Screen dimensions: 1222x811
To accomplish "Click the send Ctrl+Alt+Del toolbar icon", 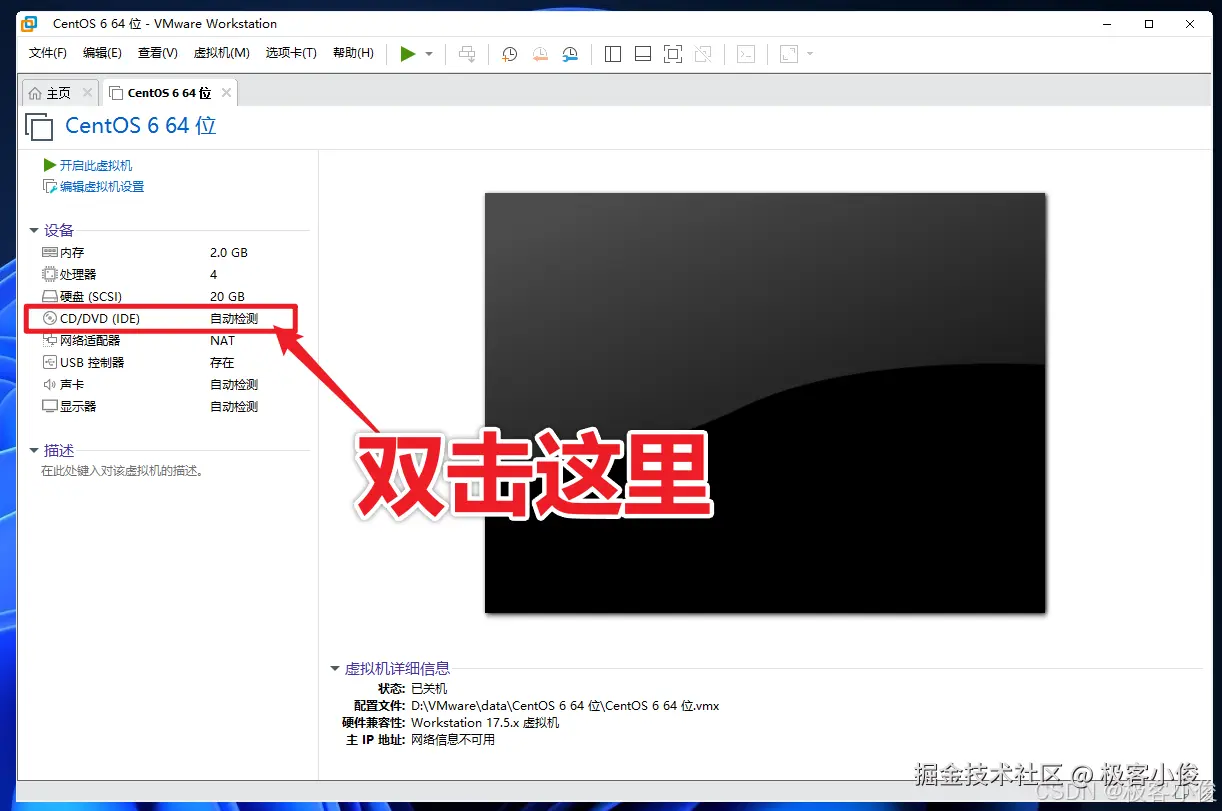I will [467, 54].
